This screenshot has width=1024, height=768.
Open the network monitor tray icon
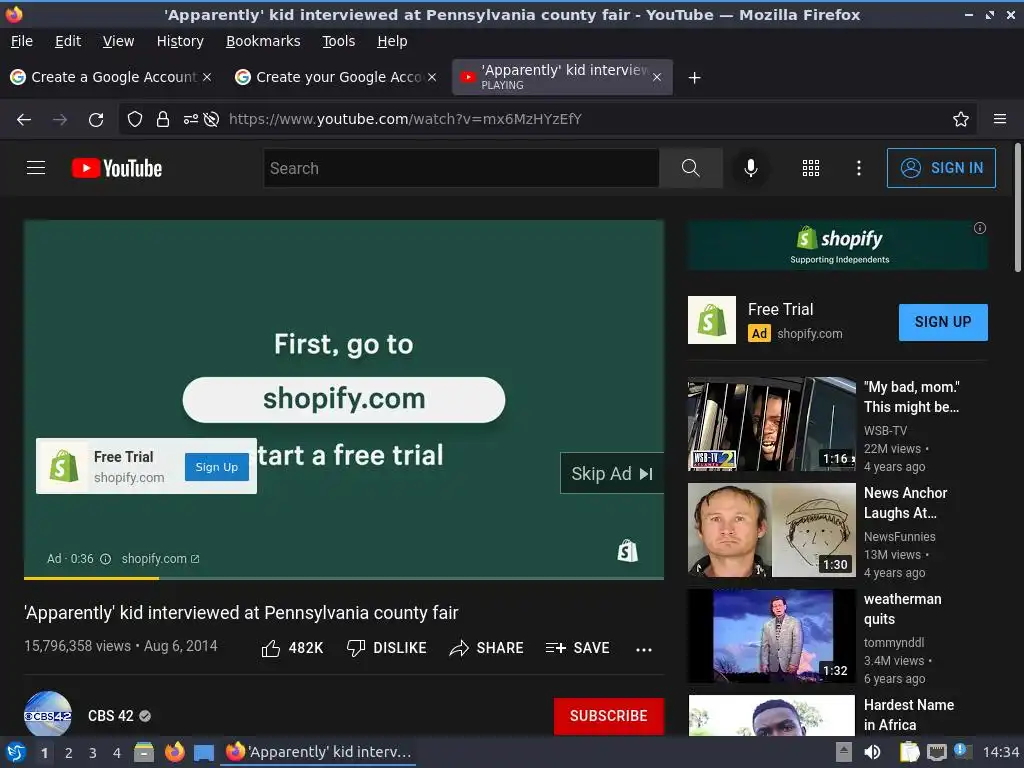click(936, 752)
